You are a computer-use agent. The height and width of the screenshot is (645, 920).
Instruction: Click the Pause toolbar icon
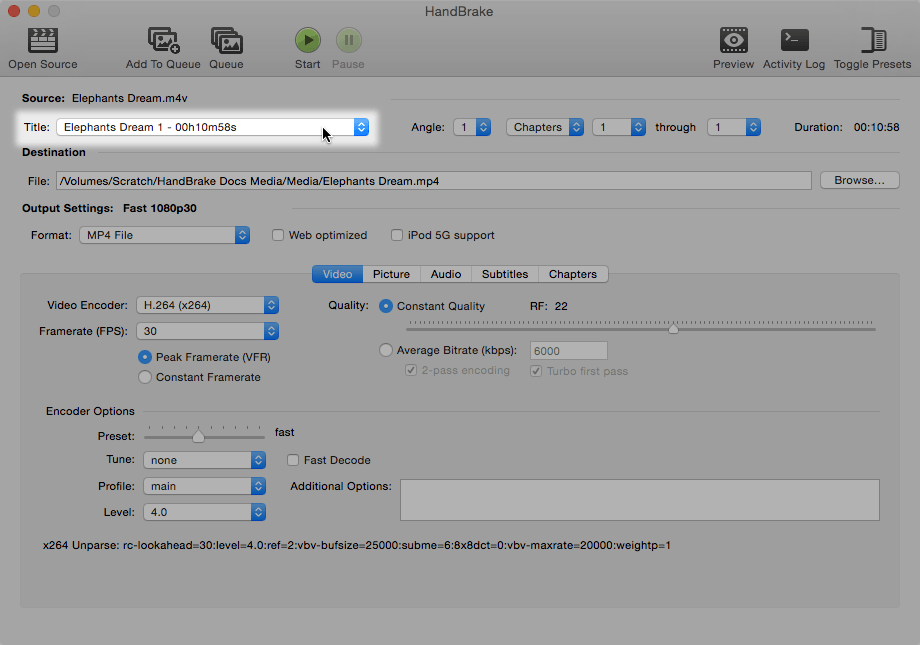348,41
